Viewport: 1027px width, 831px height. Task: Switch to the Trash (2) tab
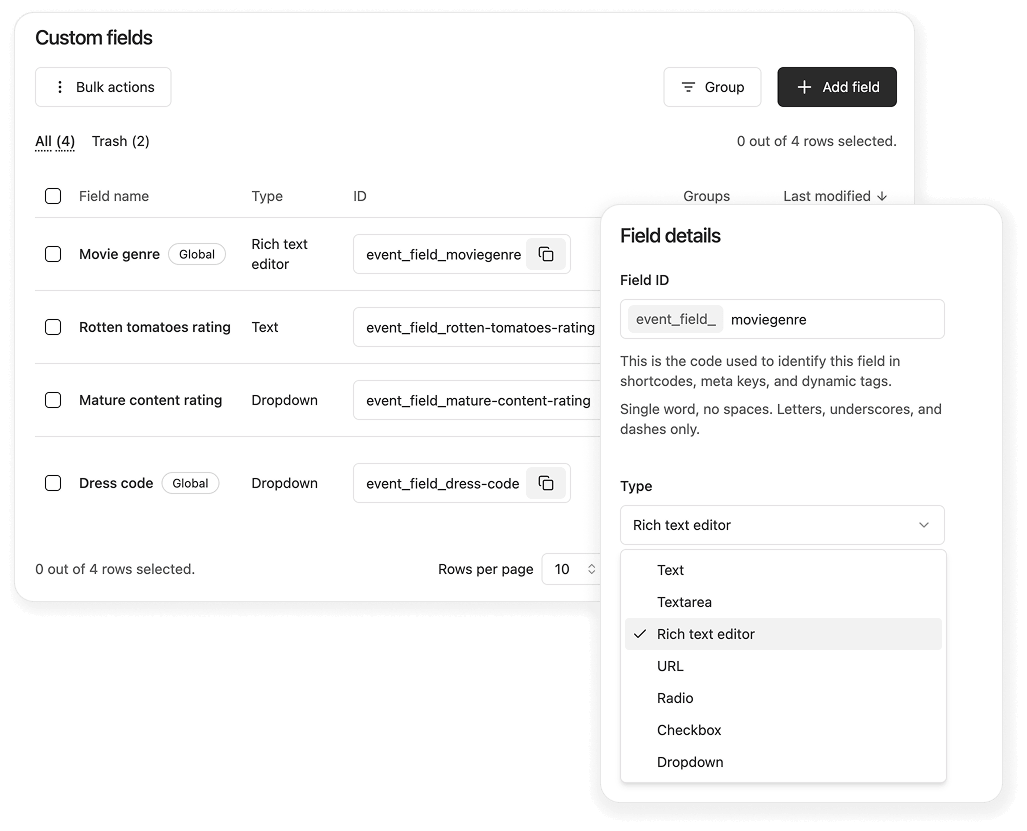[x=120, y=141]
